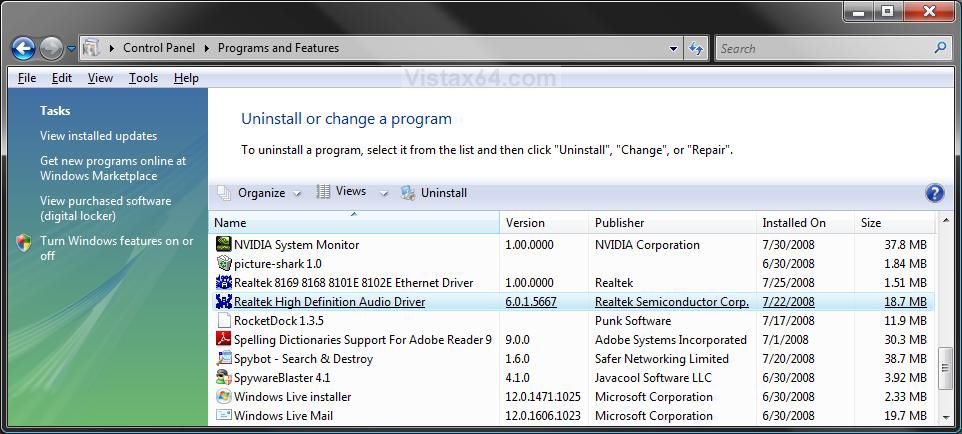Click the Windows Live installer icon
The width and height of the screenshot is (962, 434).
224,397
